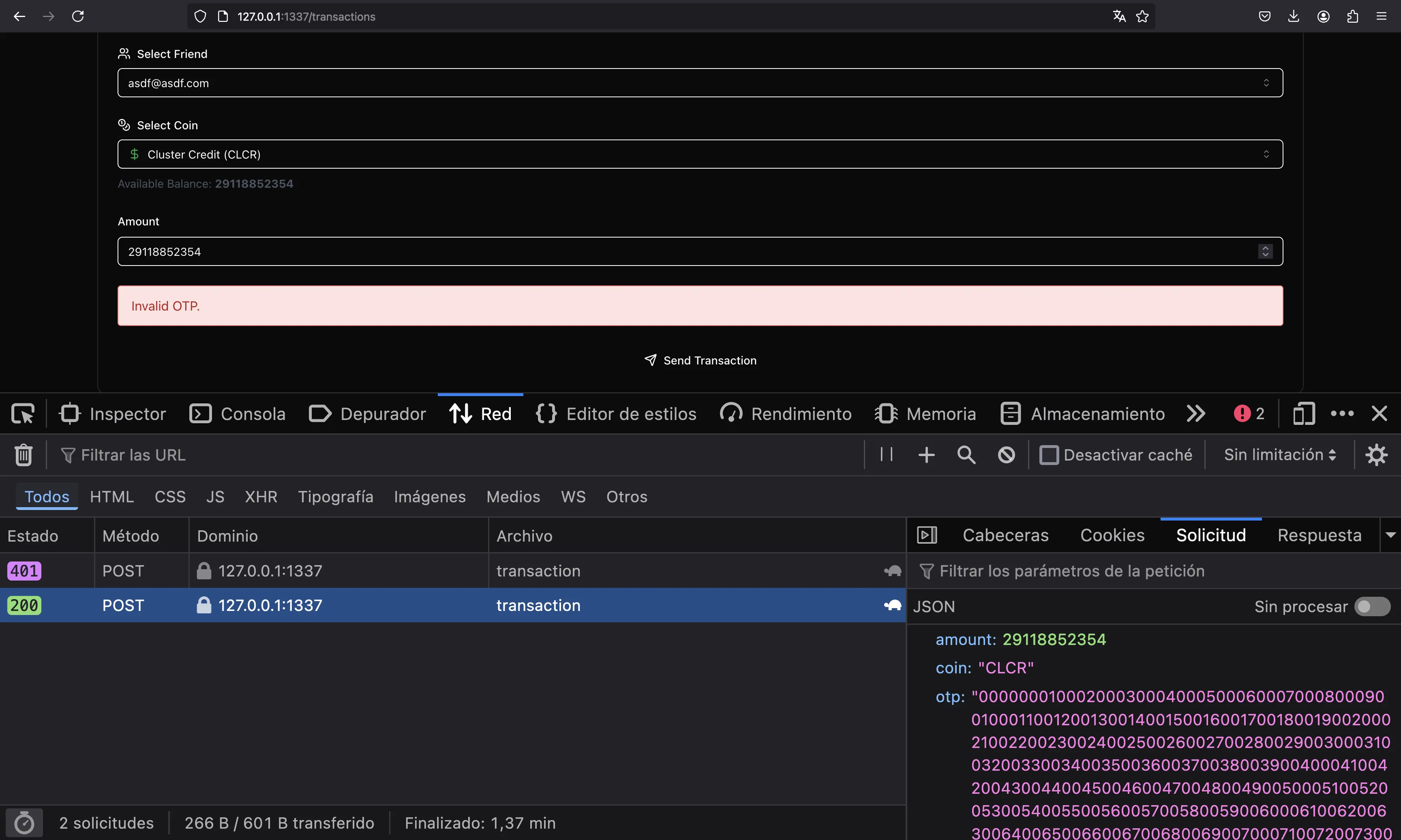1401x840 pixels.
Task: Toggle the Desactivar caché checkbox
Action: pos(1048,455)
